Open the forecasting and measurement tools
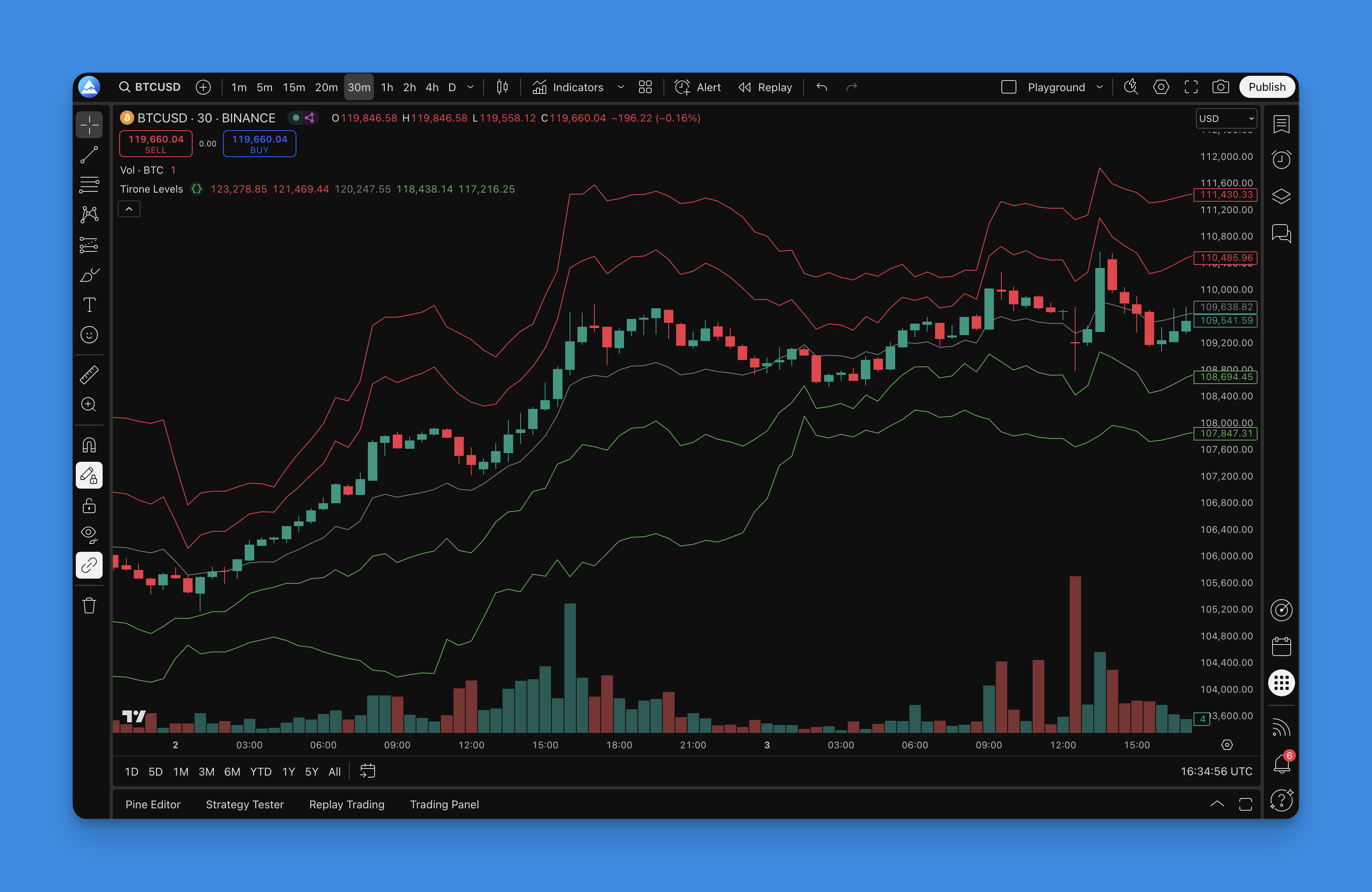Viewport: 1372px width, 892px height. (x=89, y=245)
